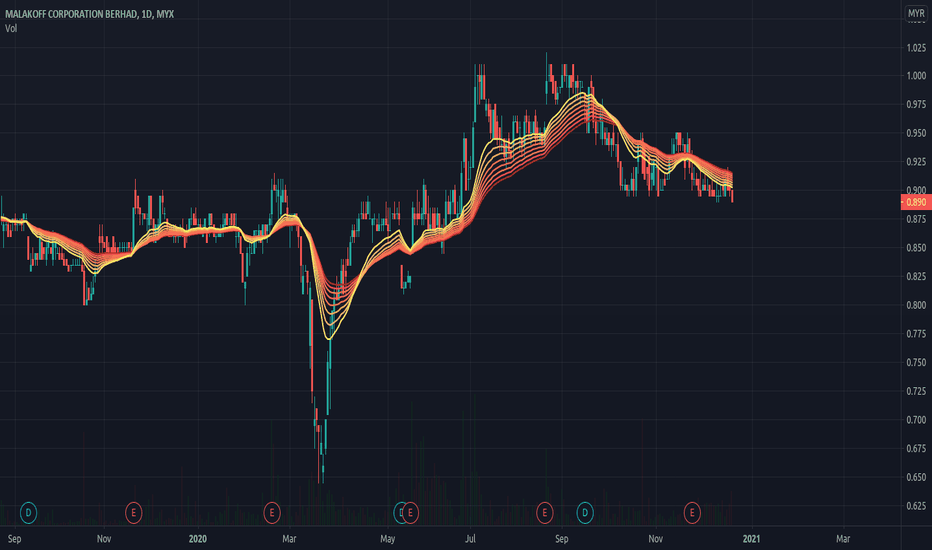Click the 0.775 price axis label
Screen dimensions: 932x550
[x=916, y=334]
